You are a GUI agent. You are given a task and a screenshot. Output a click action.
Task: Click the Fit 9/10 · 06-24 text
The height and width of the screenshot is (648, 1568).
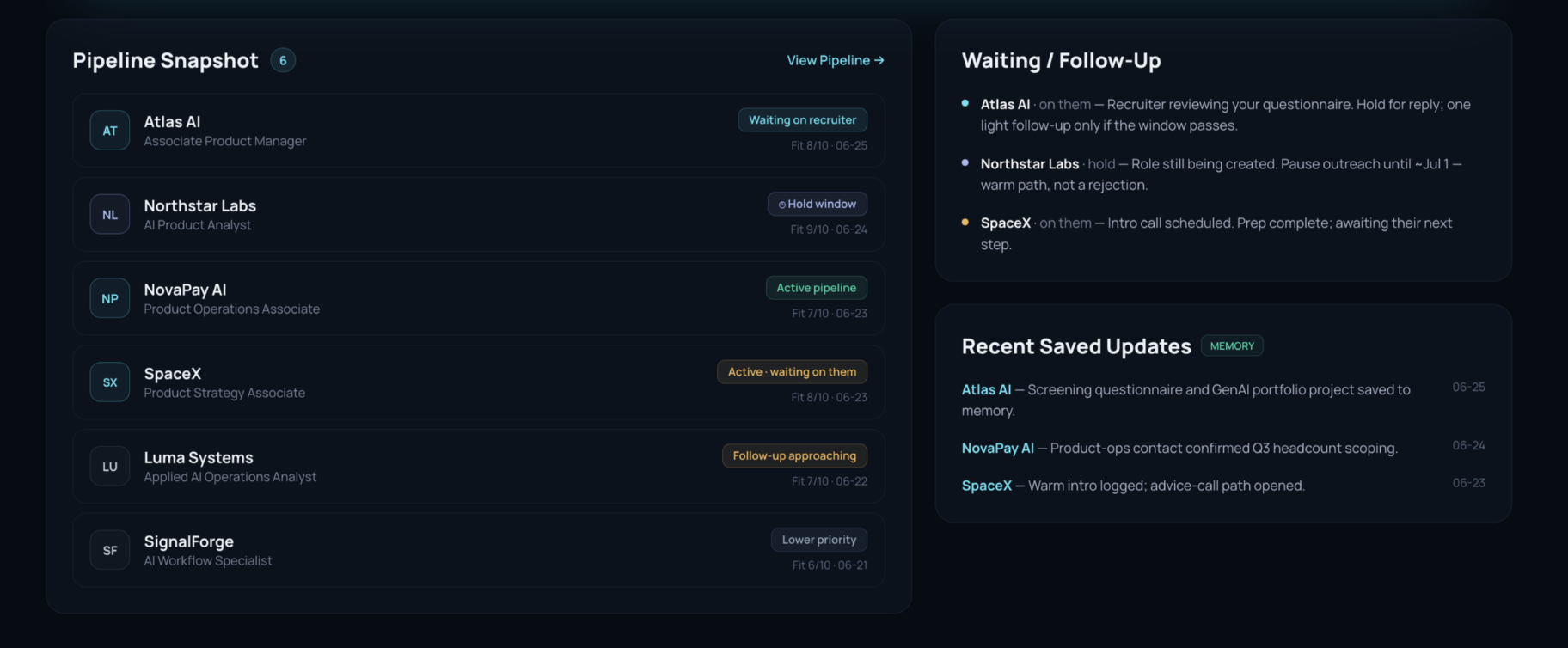click(830, 229)
